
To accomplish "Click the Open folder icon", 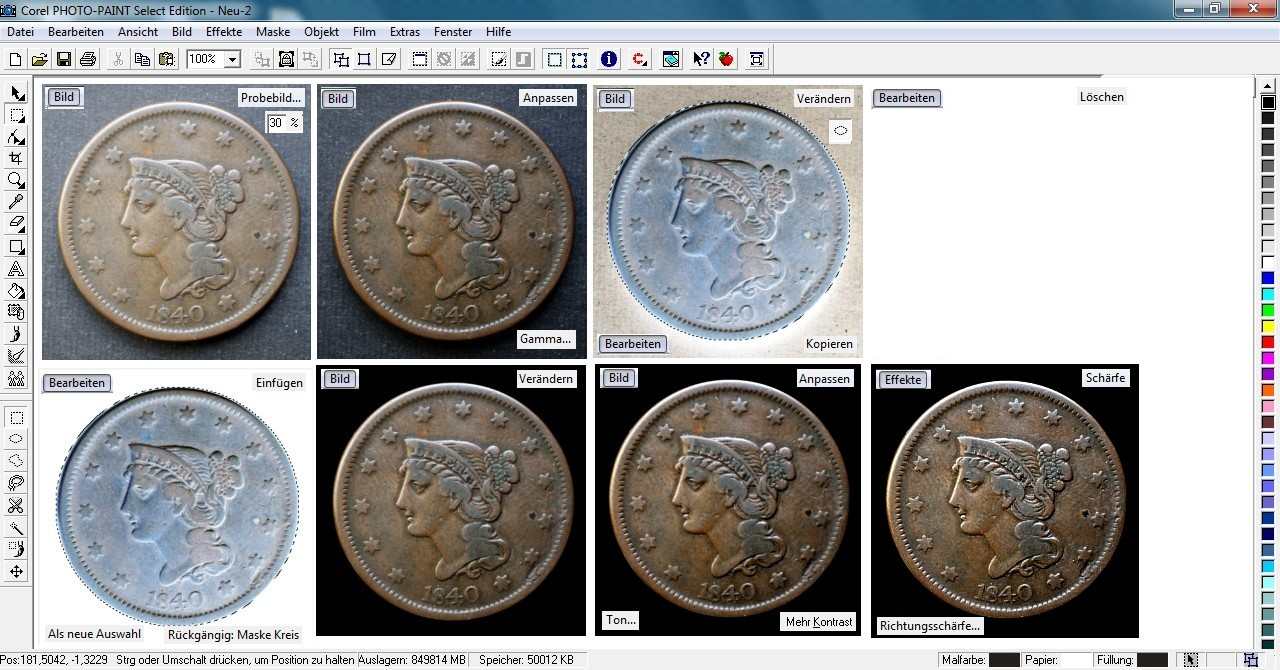I will click(x=39, y=60).
